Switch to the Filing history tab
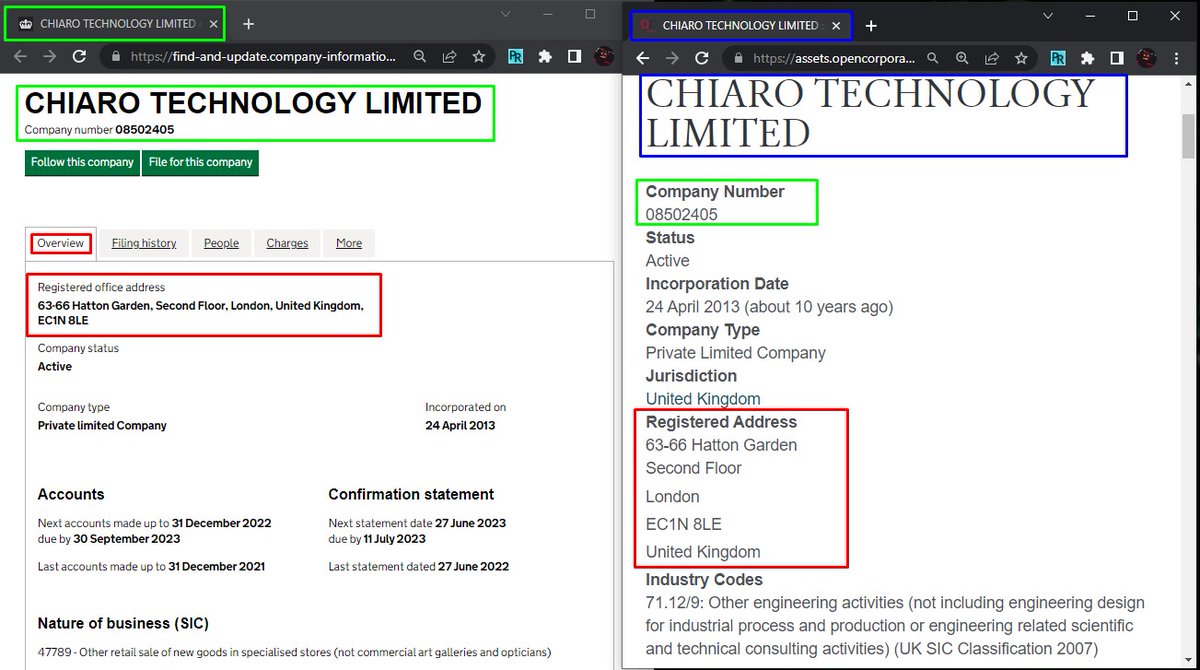This screenshot has height=670, width=1200. pos(144,243)
